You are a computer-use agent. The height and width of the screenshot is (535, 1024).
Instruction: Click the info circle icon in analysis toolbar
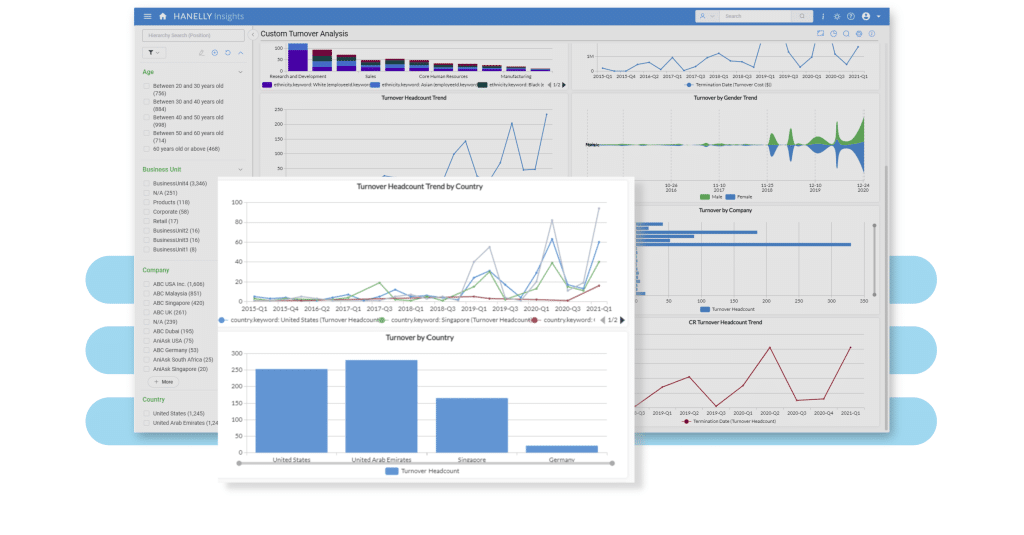point(872,33)
